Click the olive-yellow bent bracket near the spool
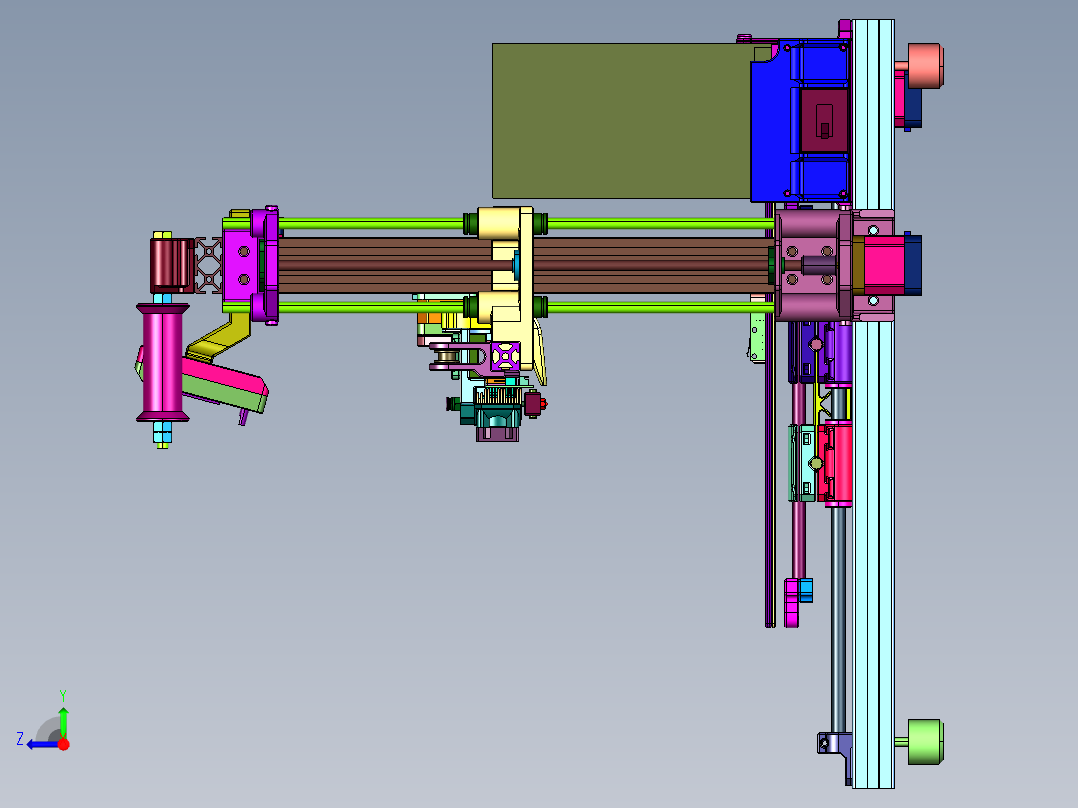Image resolution: width=1078 pixels, height=808 pixels. (x=221, y=338)
